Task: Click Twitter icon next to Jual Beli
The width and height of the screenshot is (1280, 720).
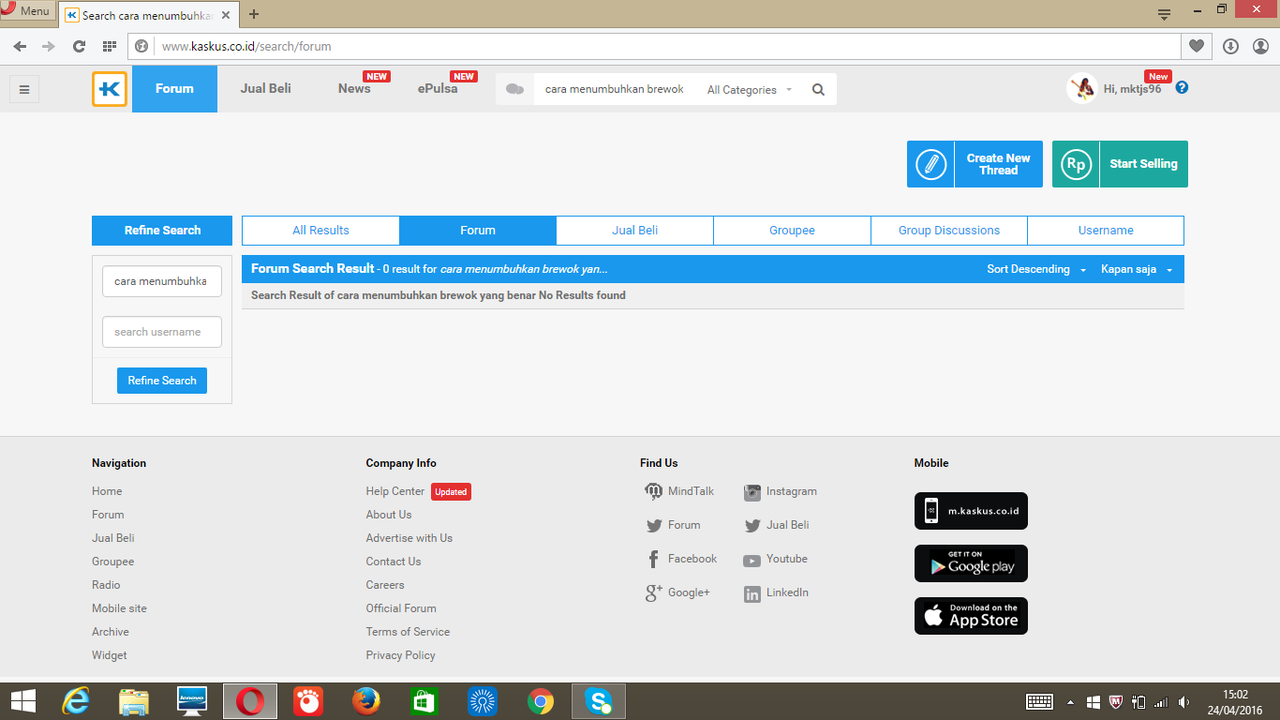Action: coord(752,525)
